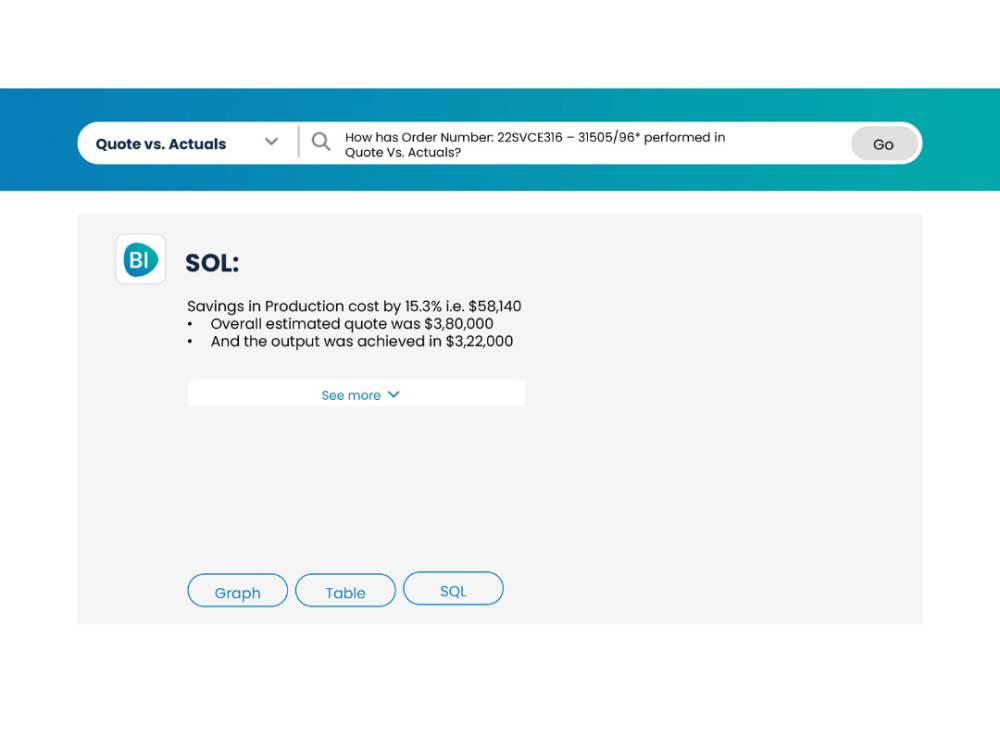The width and height of the screenshot is (1000, 750).
Task: Click the BI logo icon
Action: coord(140,259)
